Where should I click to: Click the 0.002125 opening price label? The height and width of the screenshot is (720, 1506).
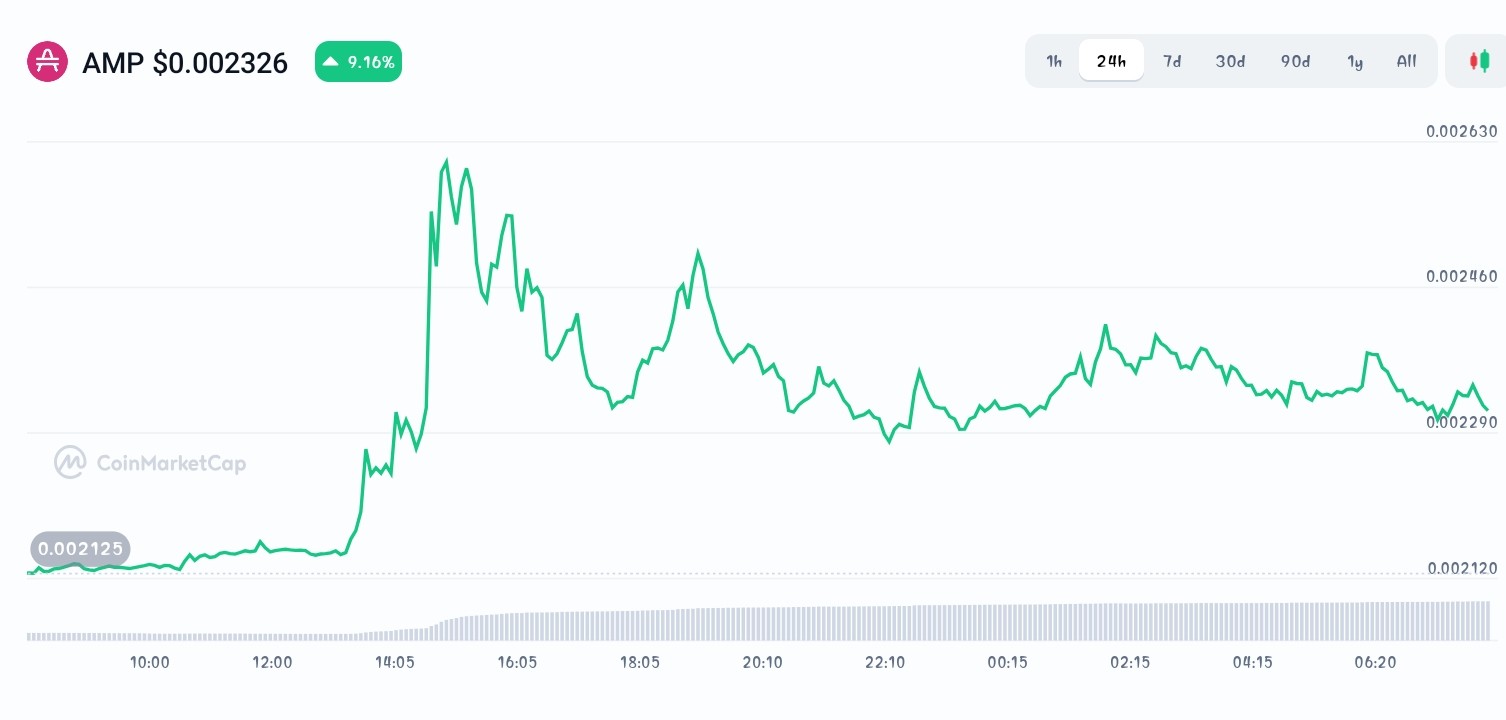[80, 549]
